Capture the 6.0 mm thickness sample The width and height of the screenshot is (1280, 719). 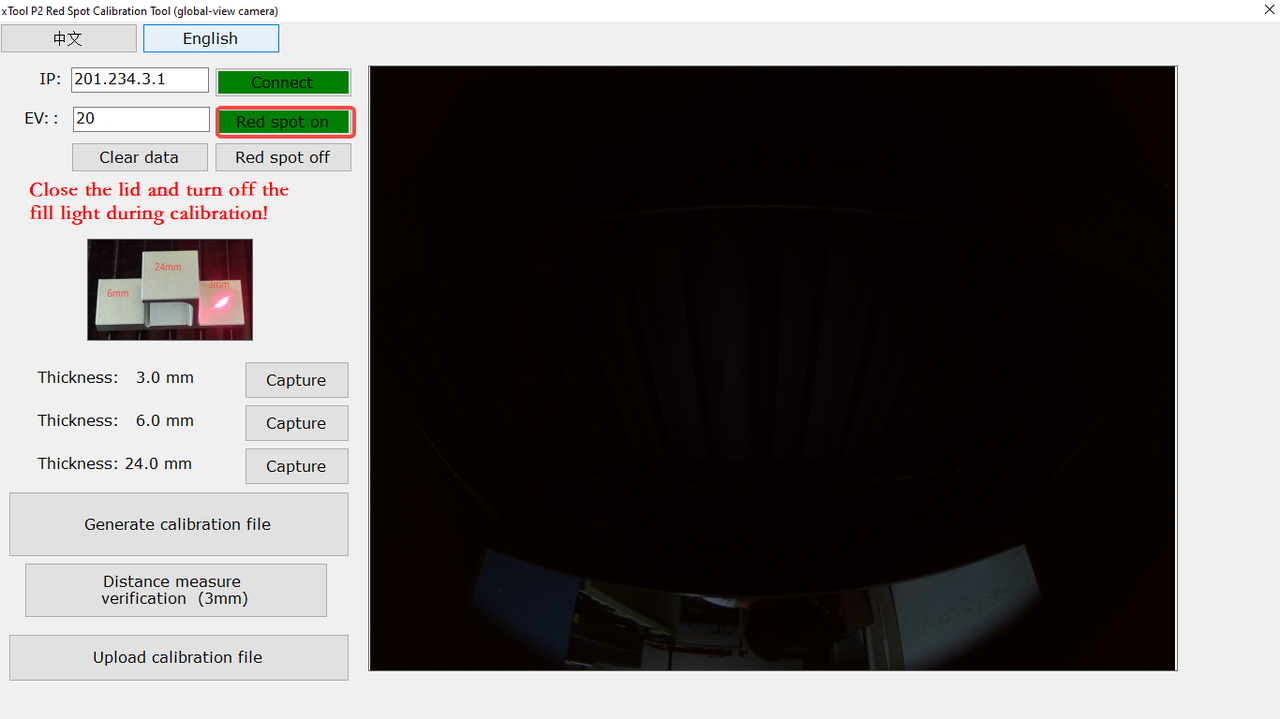point(296,424)
